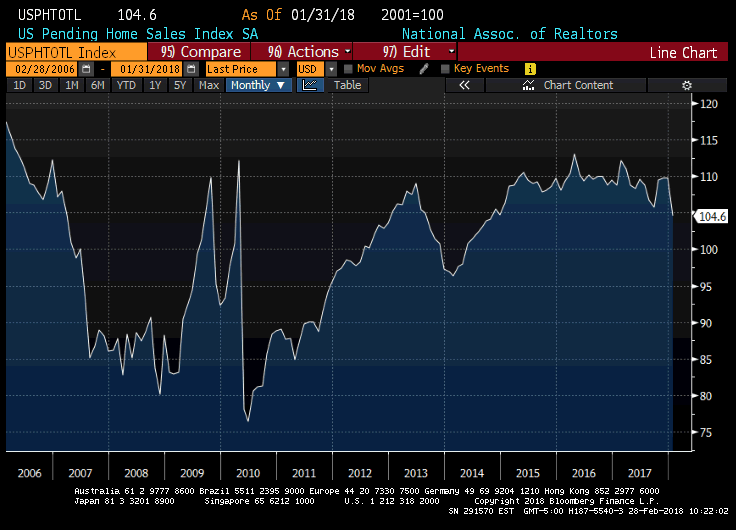The height and width of the screenshot is (530, 736).
Task: Click the end date field 01/31/2018
Action: coord(148,69)
